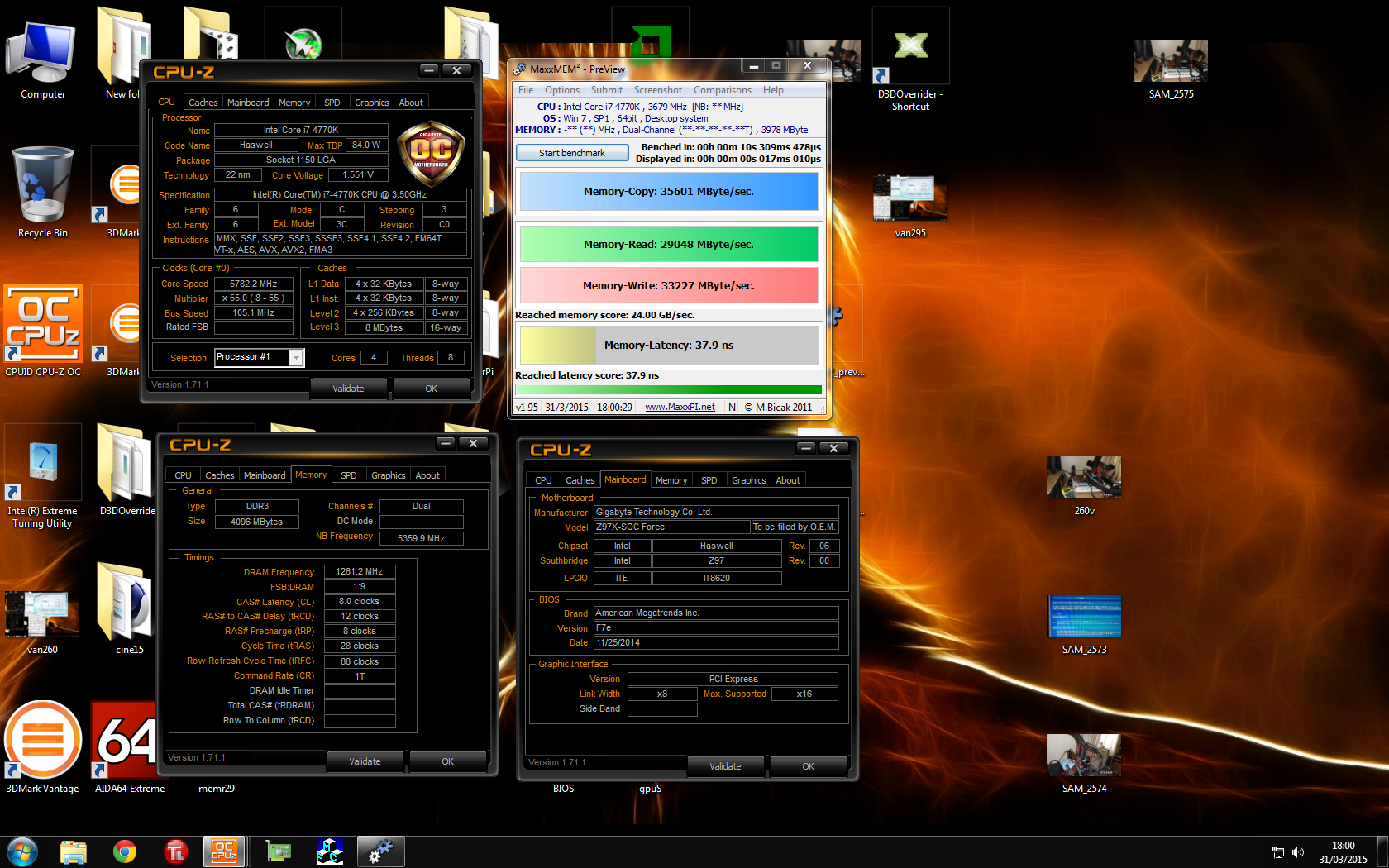Click the volume speaker tray icon
Viewport: 1389px width, 868px height.
coord(1298,852)
